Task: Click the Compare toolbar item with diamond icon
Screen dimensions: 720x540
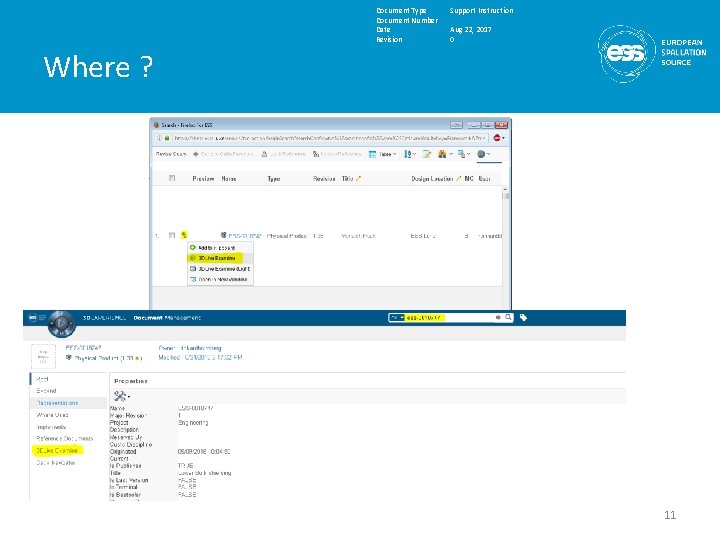Action: (x=223, y=154)
